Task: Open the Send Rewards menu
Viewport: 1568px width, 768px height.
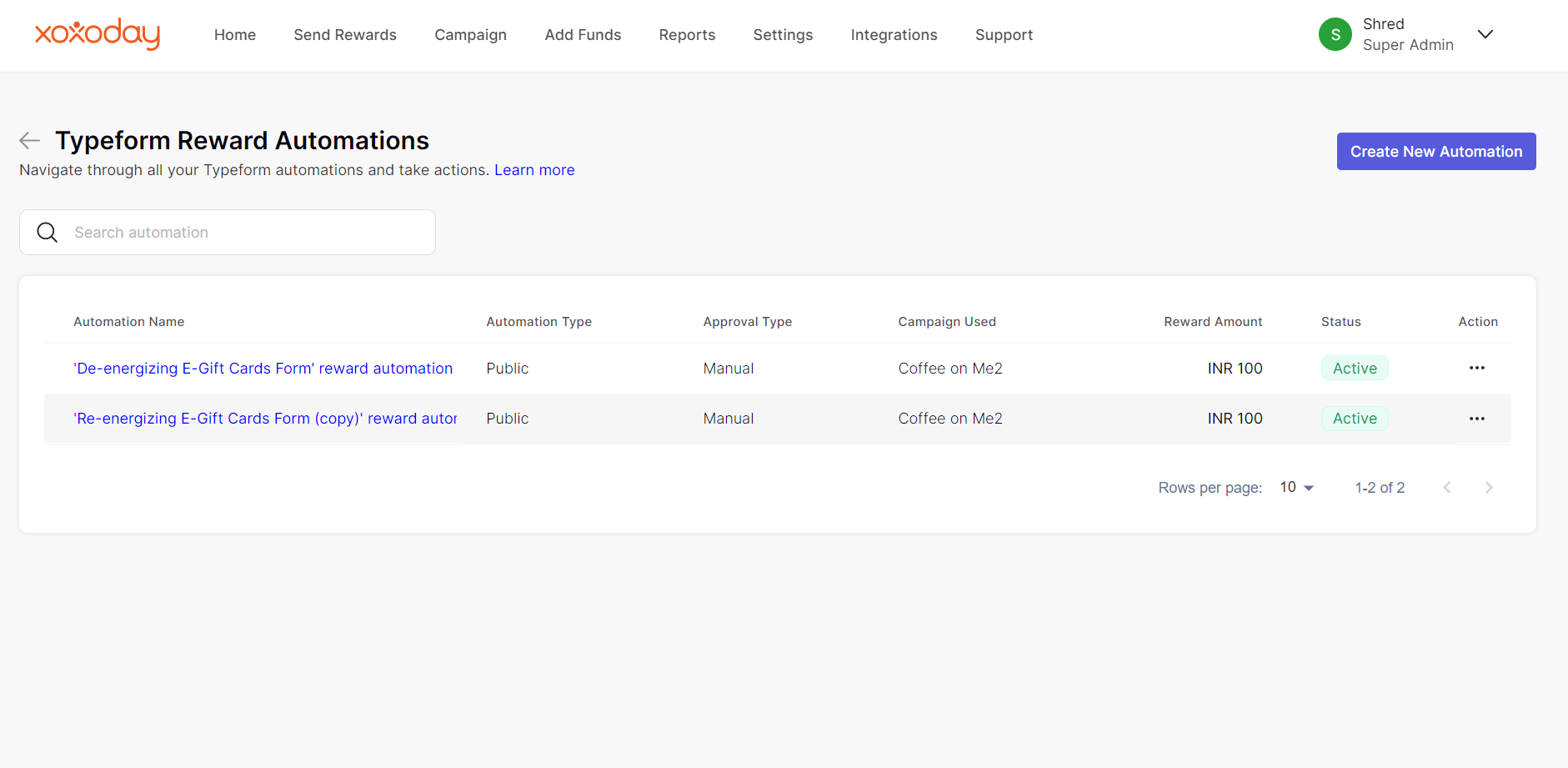Action: (x=345, y=35)
